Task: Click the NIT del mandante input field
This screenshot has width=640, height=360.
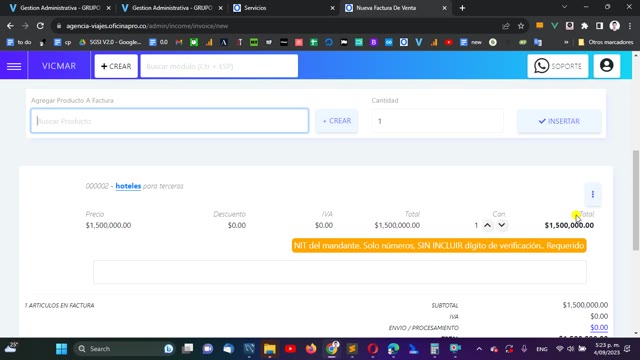Action: pos(340,272)
